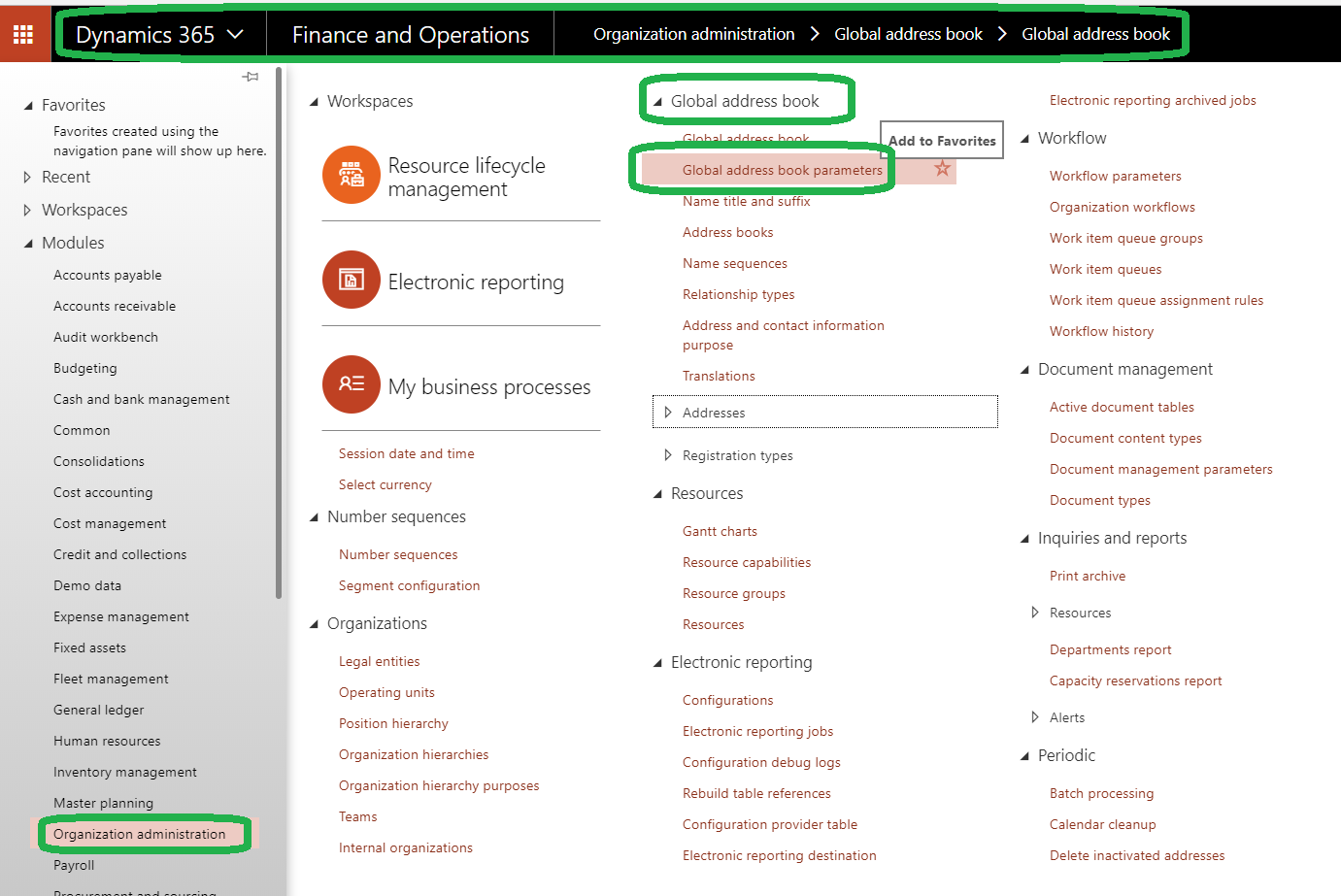Expand the Registration types subgroup
The width and height of the screenshot is (1341, 896).
(668, 455)
